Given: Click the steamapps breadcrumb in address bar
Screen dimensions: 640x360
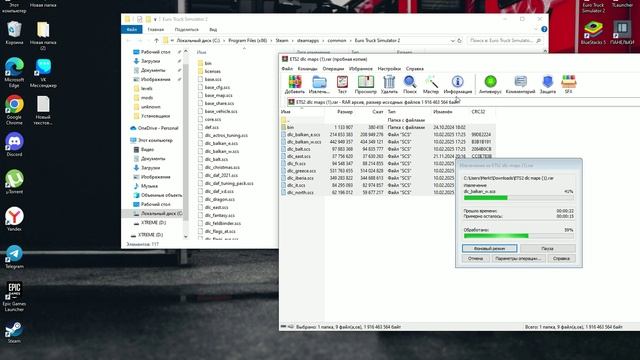Looking at the screenshot, I should (307, 40).
